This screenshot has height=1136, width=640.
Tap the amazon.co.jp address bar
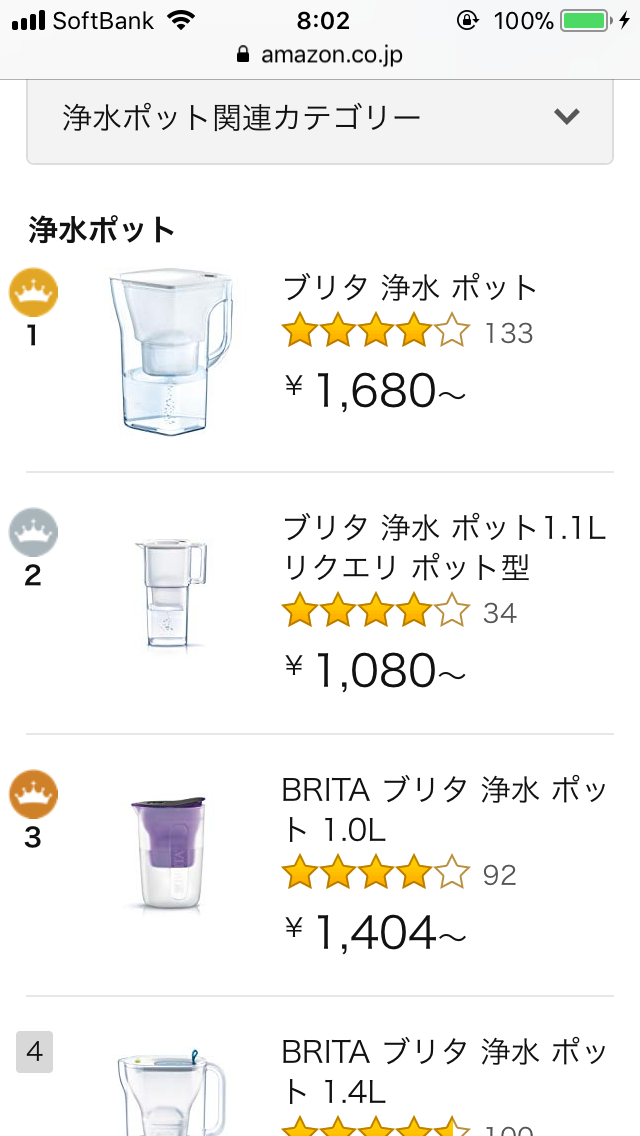tap(320, 54)
